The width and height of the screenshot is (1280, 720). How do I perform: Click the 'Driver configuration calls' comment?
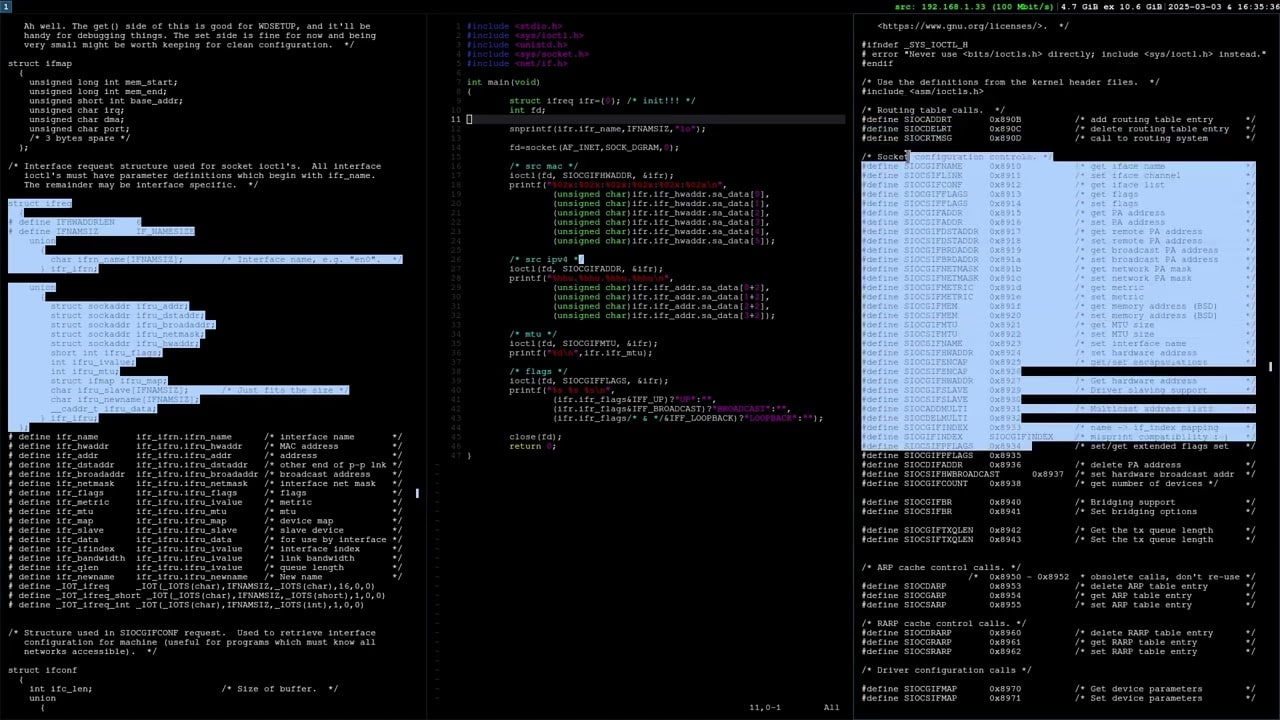[x=946, y=670]
